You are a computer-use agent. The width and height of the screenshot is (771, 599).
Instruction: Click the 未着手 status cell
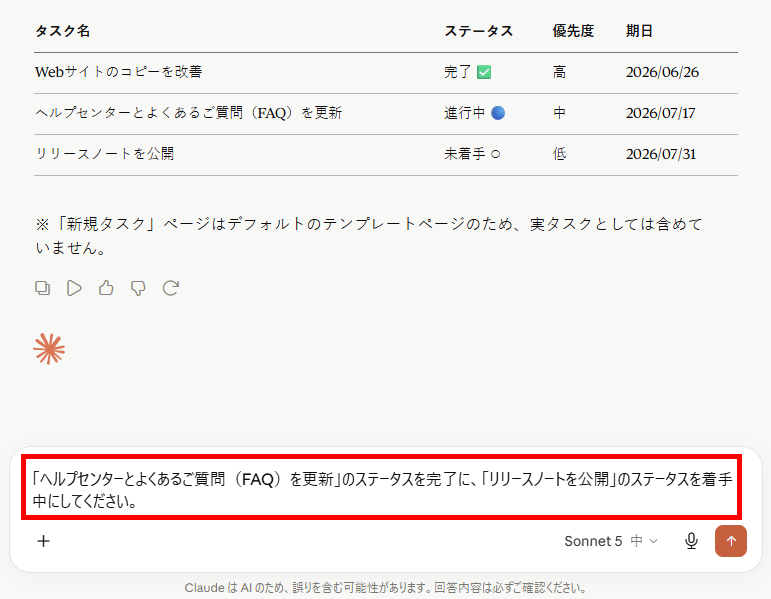pos(472,154)
